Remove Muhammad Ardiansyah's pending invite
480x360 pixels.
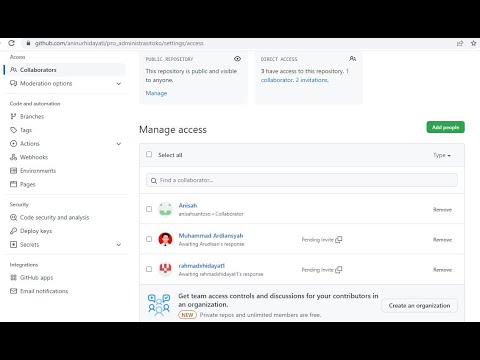coord(442,239)
